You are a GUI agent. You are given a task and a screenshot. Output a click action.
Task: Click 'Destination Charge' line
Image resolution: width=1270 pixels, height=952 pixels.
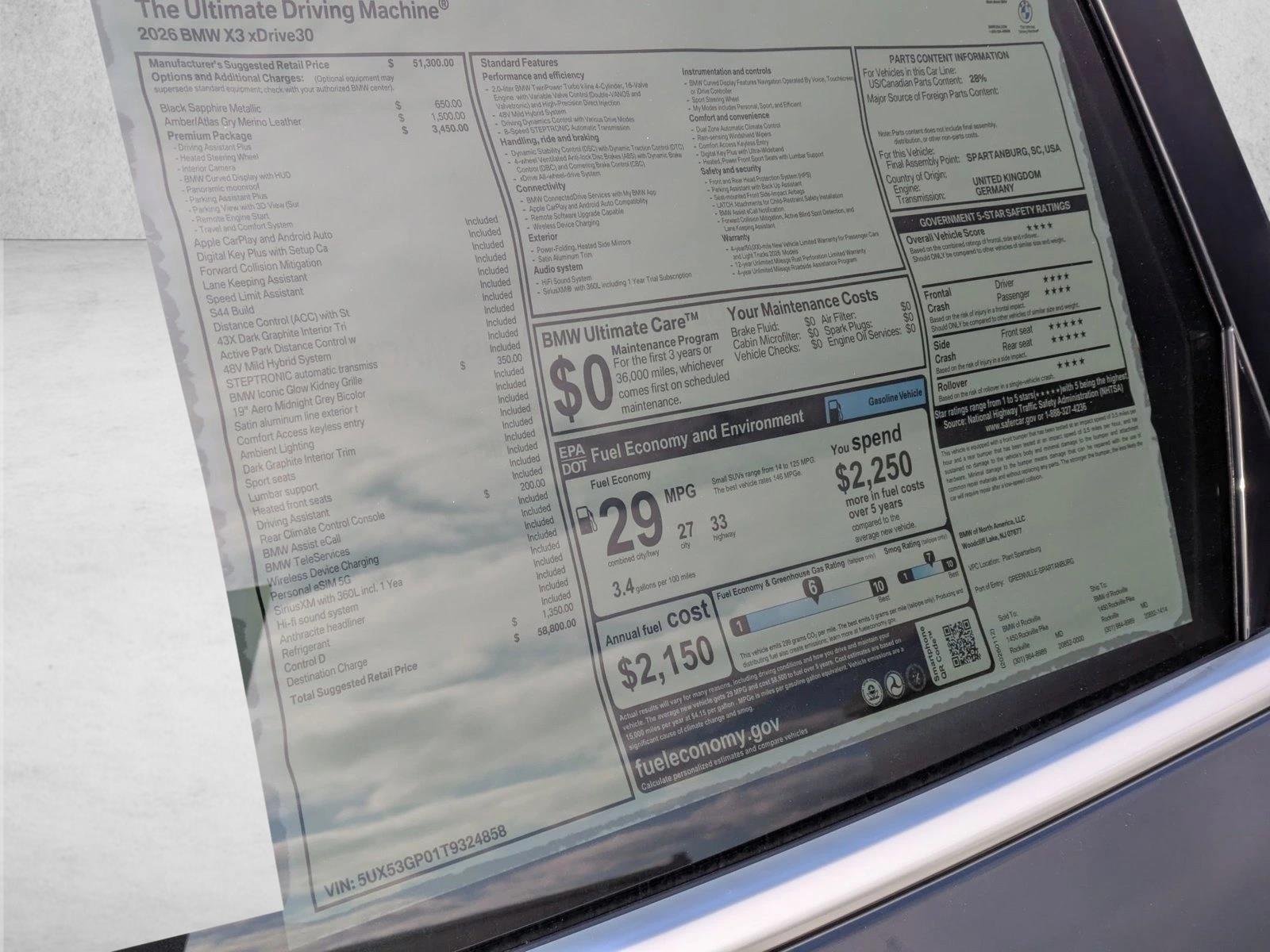point(326,673)
